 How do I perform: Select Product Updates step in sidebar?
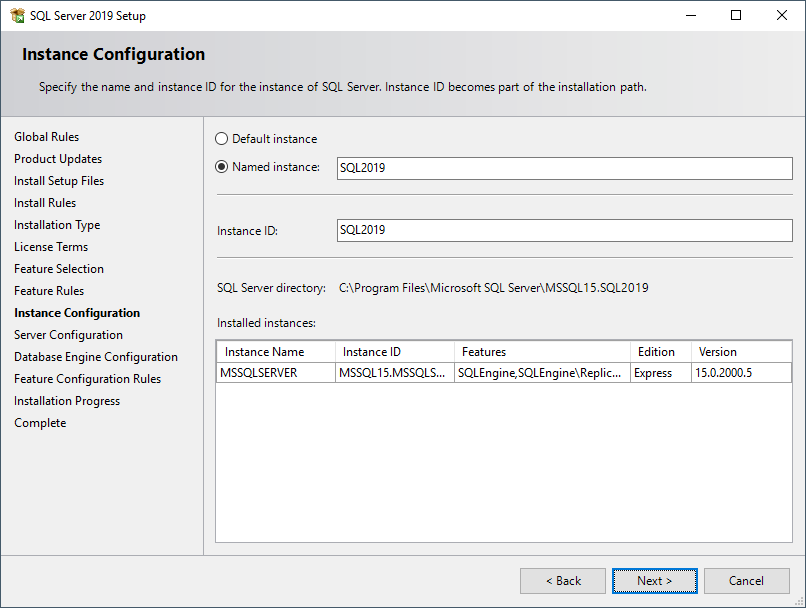(58, 159)
